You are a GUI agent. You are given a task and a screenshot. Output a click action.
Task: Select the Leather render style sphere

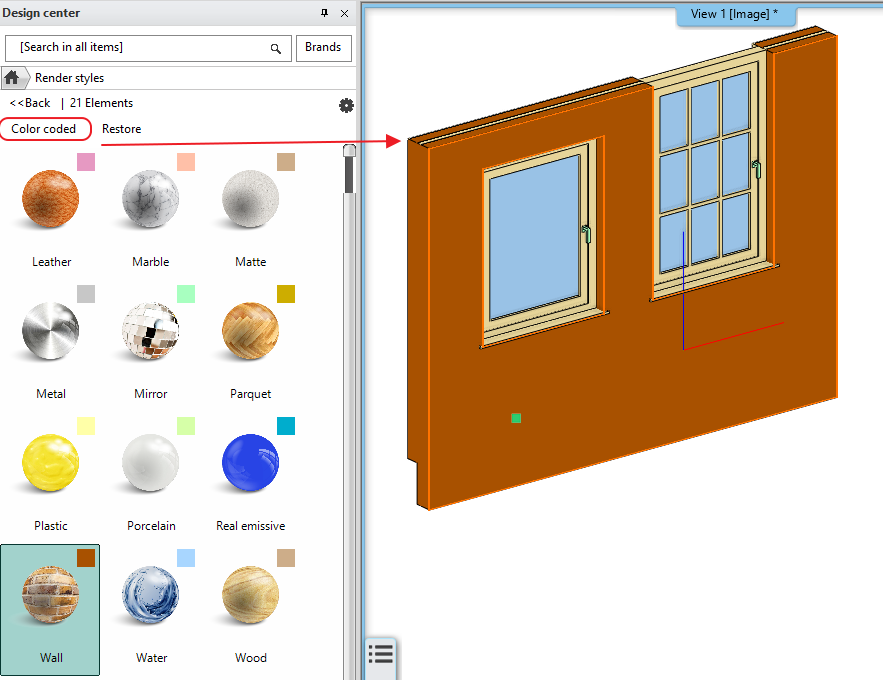point(51,199)
